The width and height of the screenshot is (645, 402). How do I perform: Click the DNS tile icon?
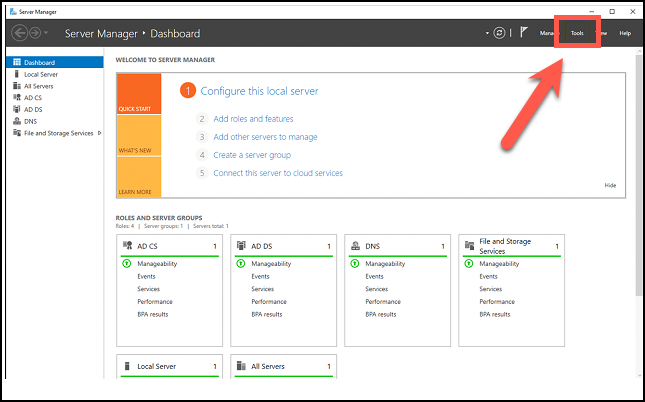coord(355,246)
